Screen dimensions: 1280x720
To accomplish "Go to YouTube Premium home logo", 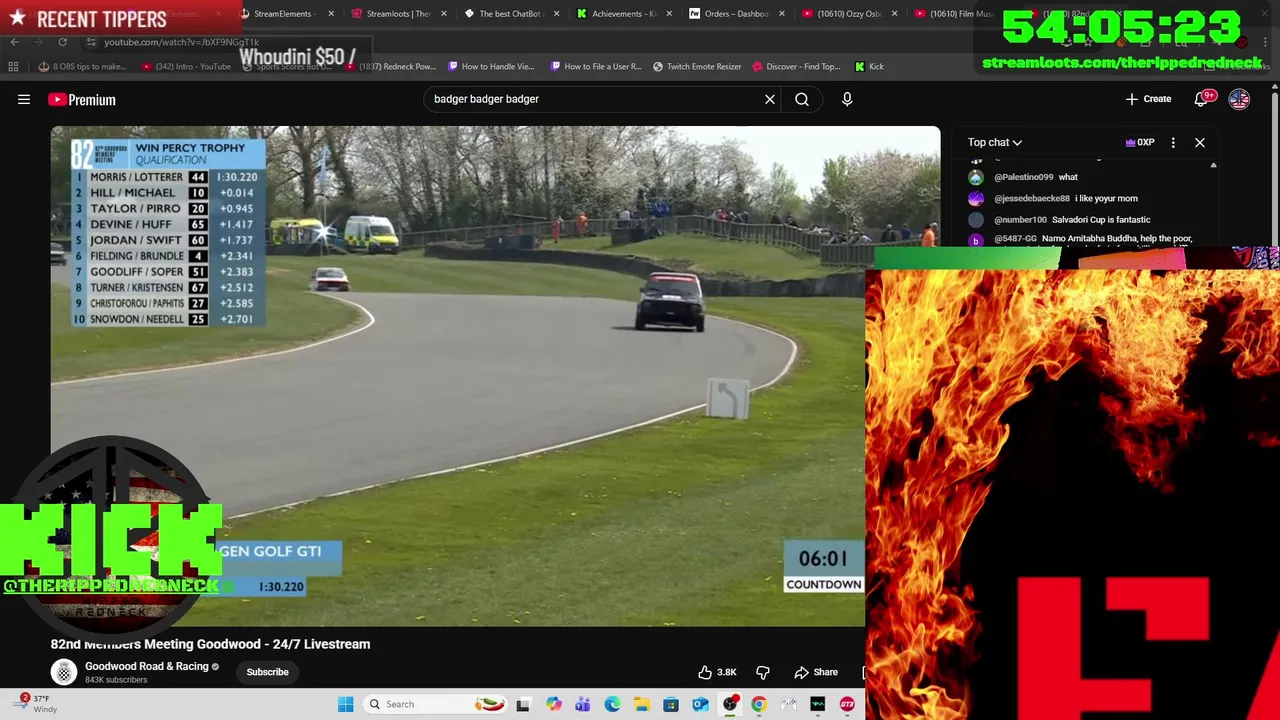I will pos(82,99).
